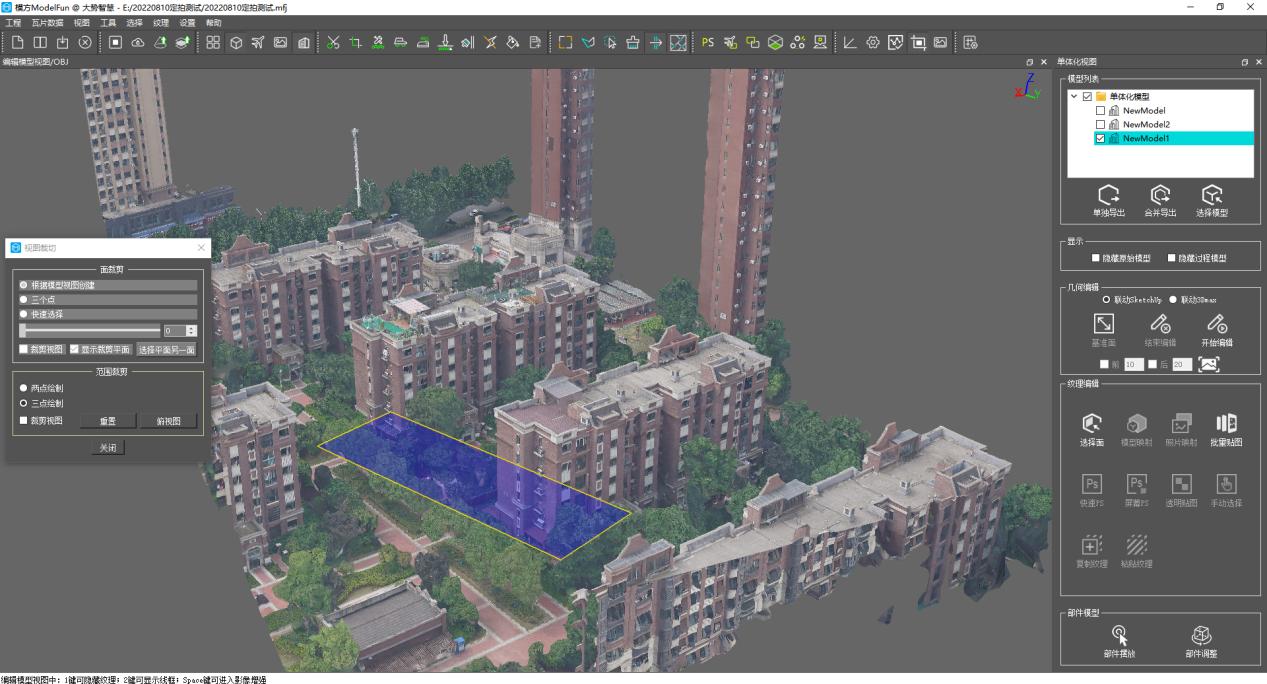Screen dimensions: 1267x684
Task: Click the 关闭 button in 视图裁切 dialog
Action: tap(107, 448)
